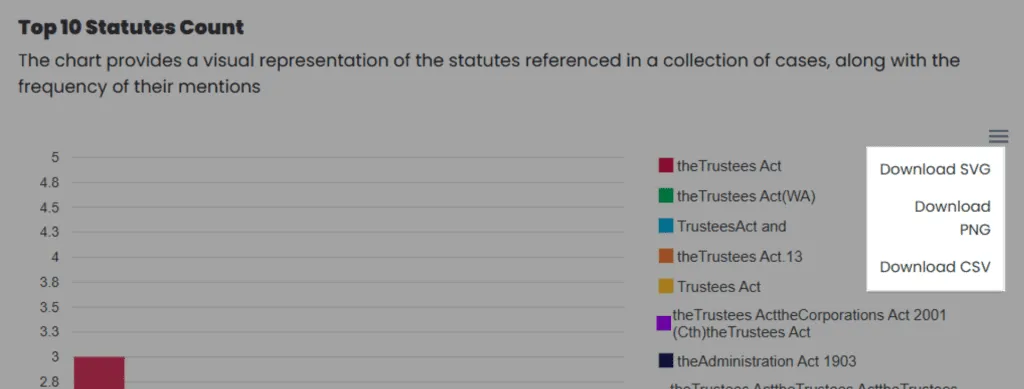Open the chart hamburger menu icon
Screen dimensions: 1024x389
tap(999, 136)
